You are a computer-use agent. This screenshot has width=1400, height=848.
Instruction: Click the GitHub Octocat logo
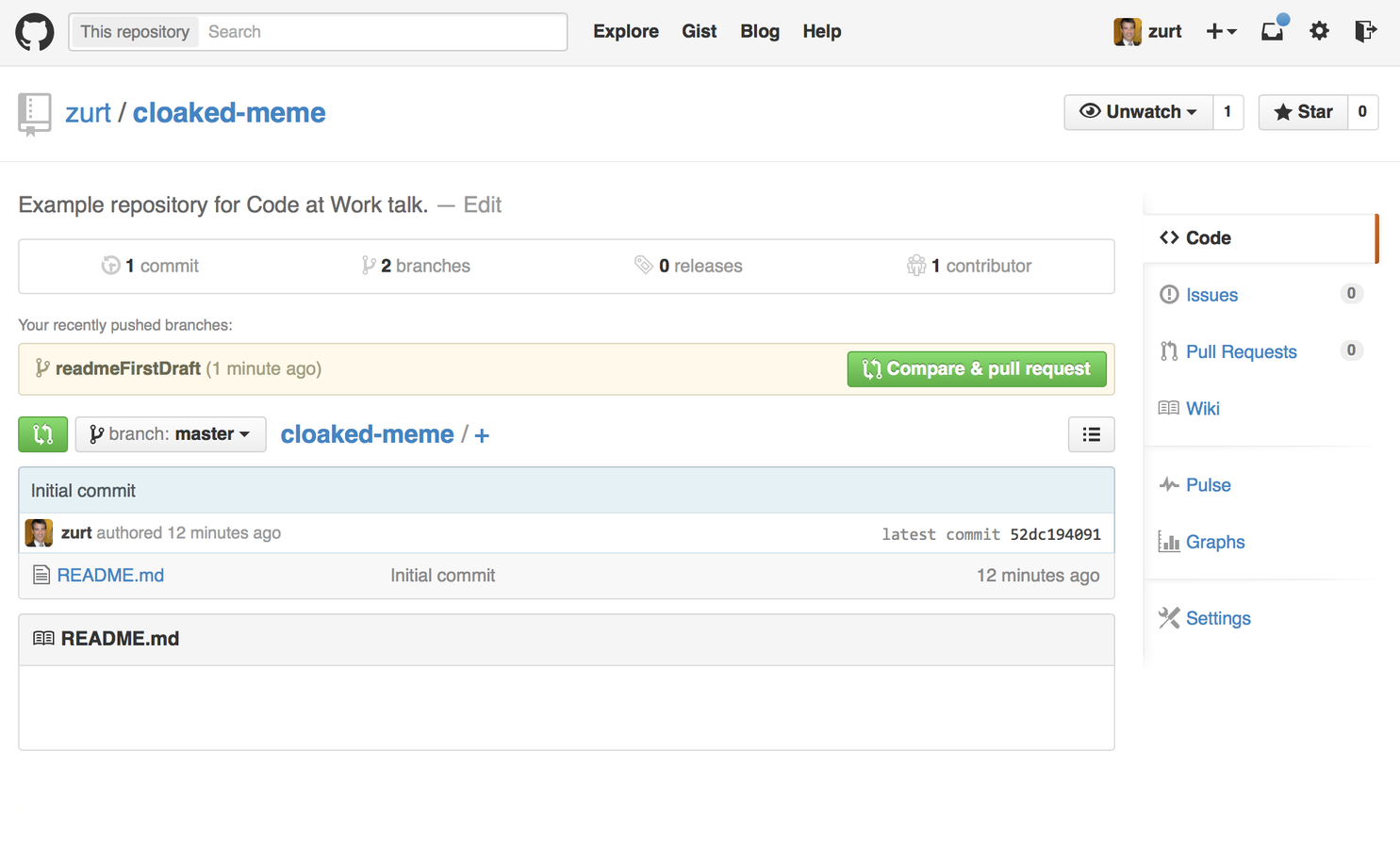tap(35, 32)
